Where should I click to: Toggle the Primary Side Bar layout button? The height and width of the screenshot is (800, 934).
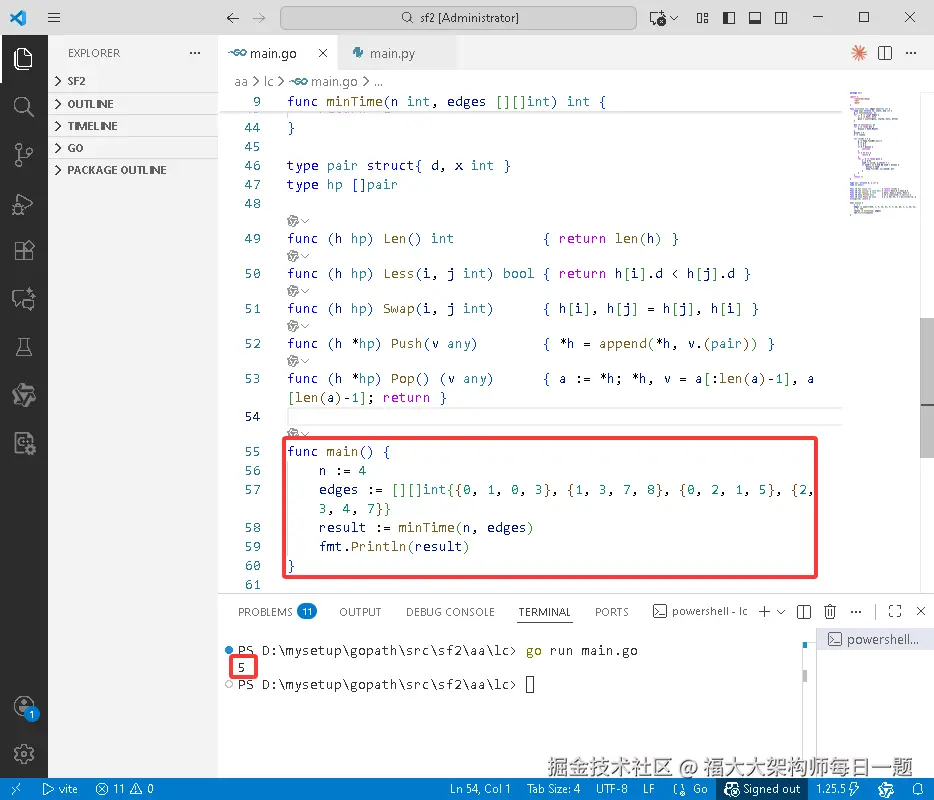(728, 18)
